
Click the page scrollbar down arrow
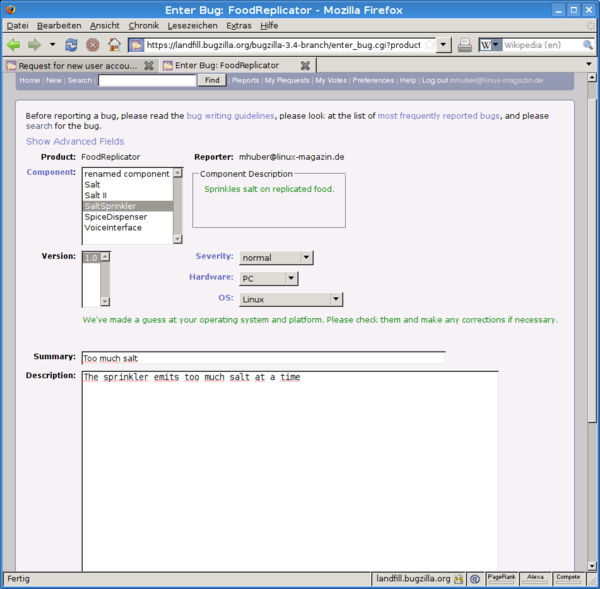coord(592,566)
